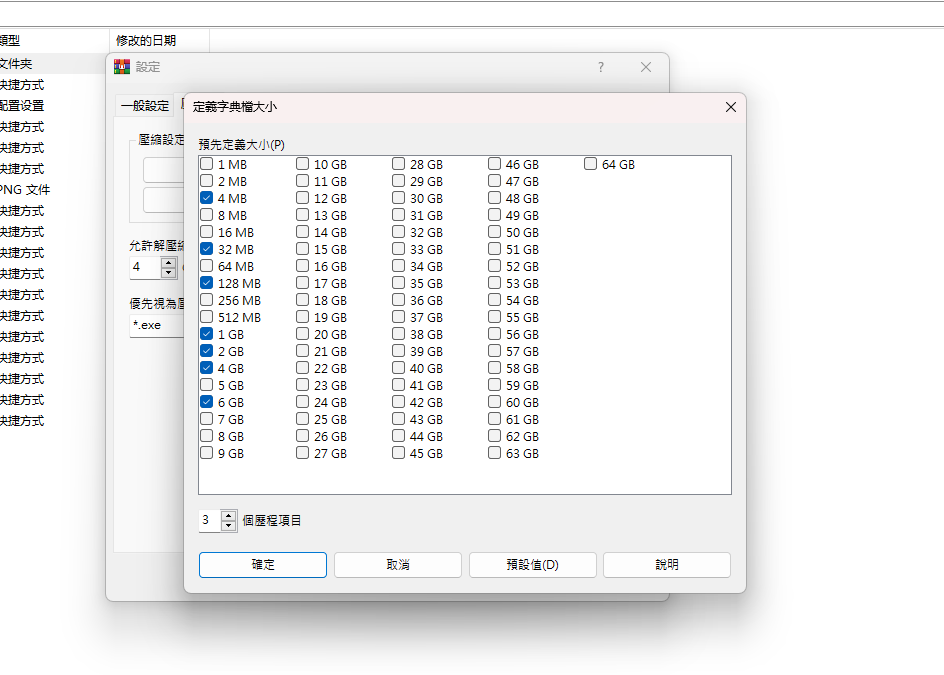
Task: Sort by the 修改的日期 column header
Action: click(x=160, y=40)
